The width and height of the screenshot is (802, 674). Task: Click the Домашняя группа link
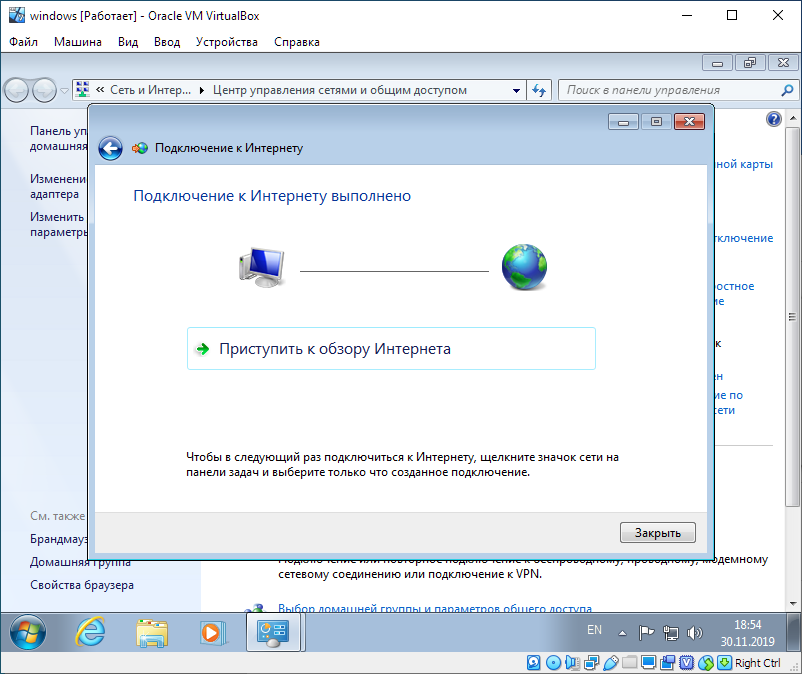[x=80, y=563]
